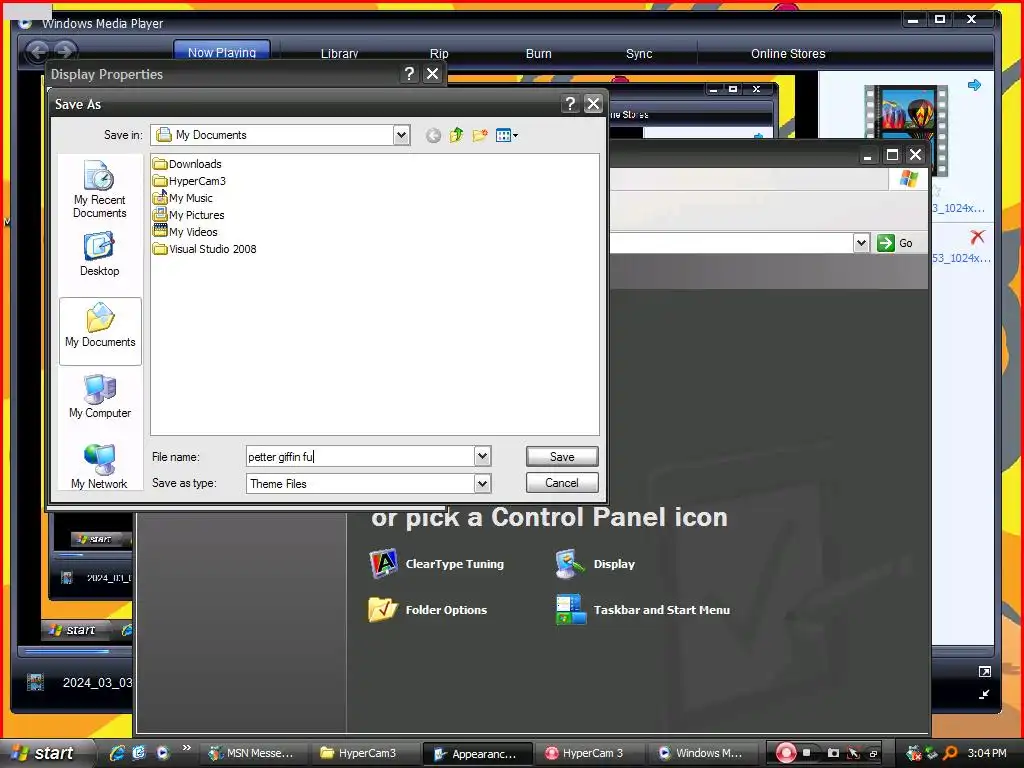Click Display Properties help question mark
The width and height of the screenshot is (1024, 768).
(x=409, y=74)
